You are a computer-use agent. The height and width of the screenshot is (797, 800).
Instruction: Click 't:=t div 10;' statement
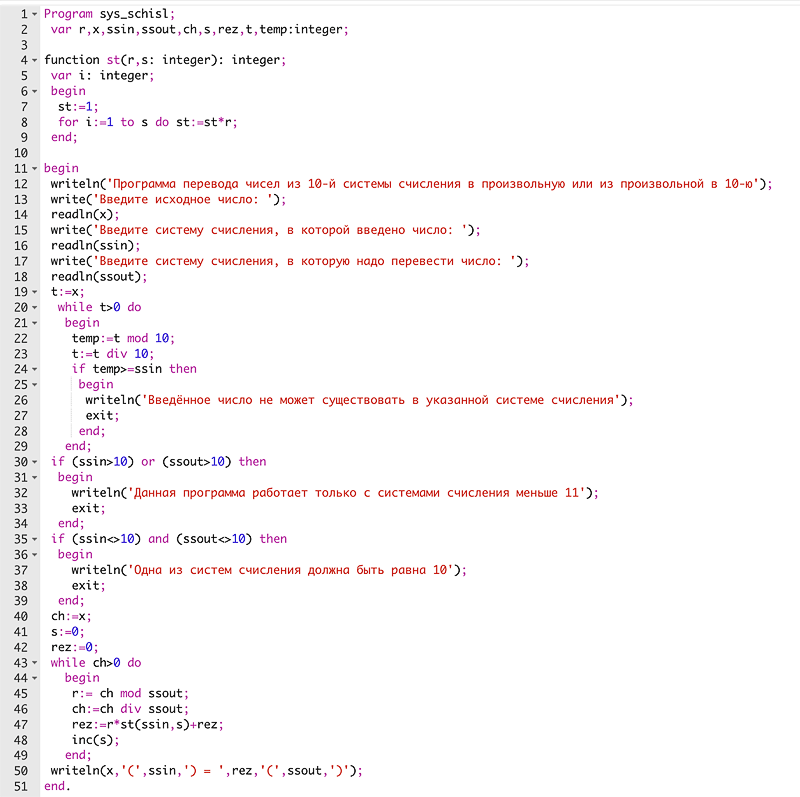click(x=113, y=354)
